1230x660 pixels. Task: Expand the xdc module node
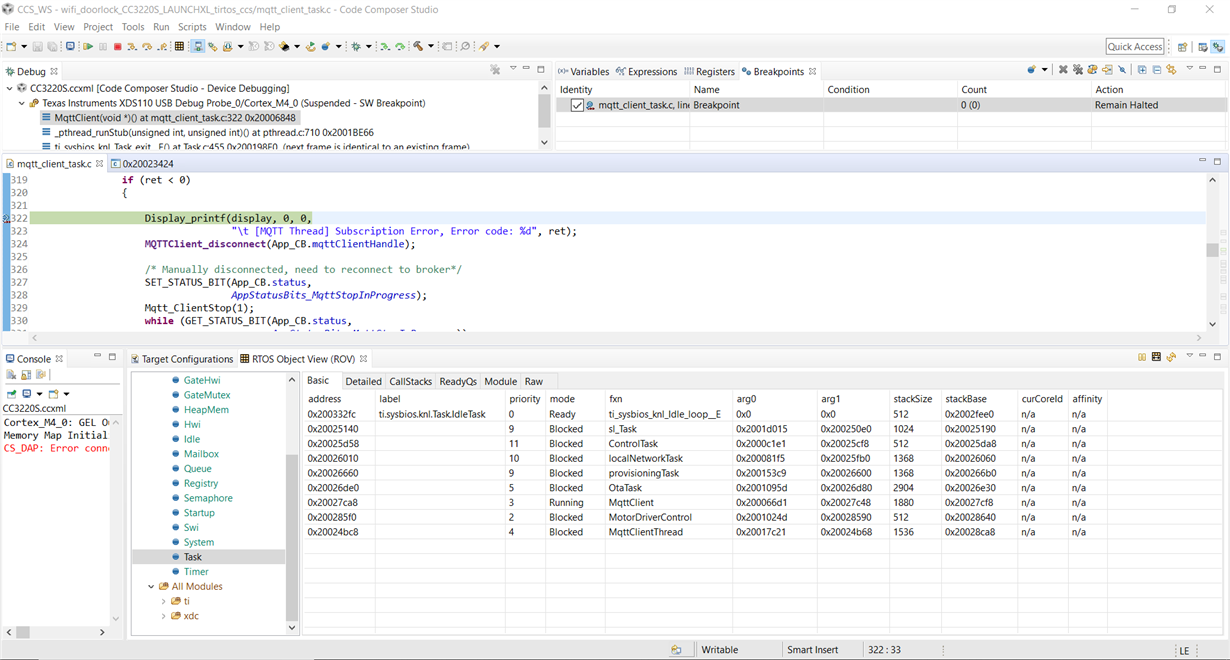[164, 616]
